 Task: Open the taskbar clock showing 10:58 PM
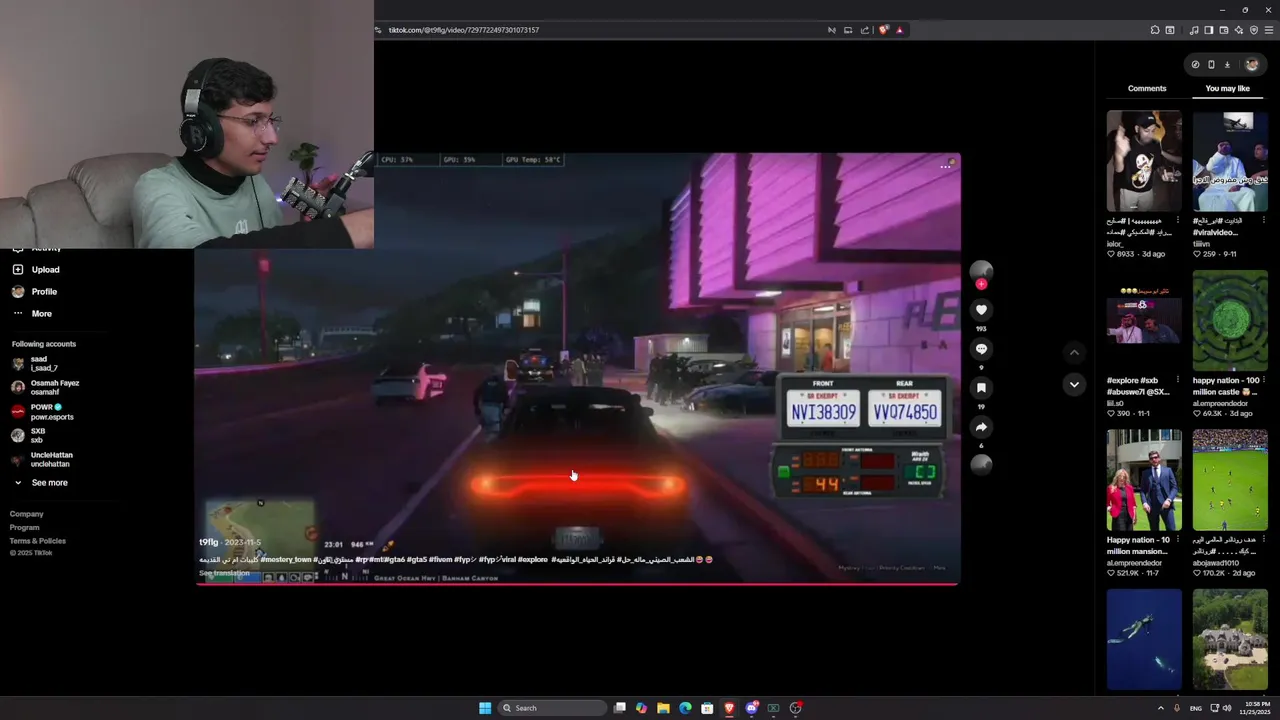pyautogui.click(x=1256, y=708)
